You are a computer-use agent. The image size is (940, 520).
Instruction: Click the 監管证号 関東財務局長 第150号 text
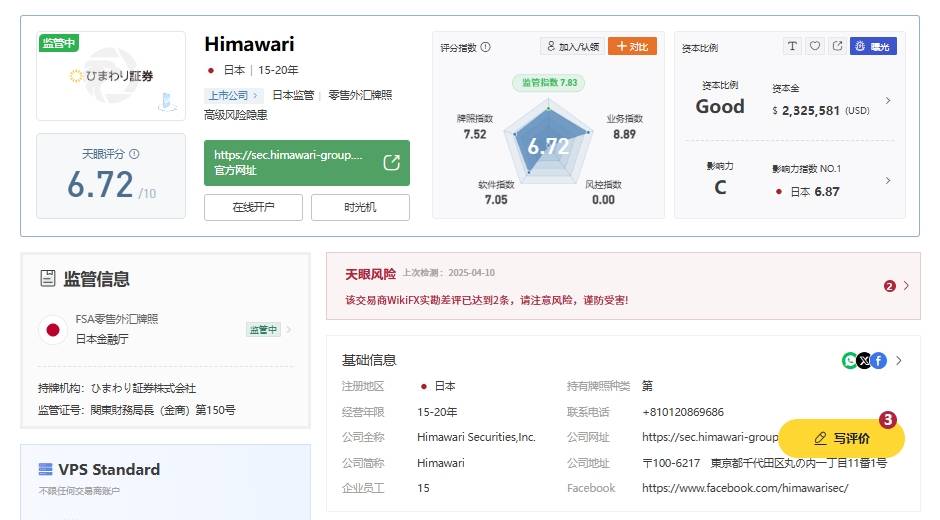click(x=137, y=410)
